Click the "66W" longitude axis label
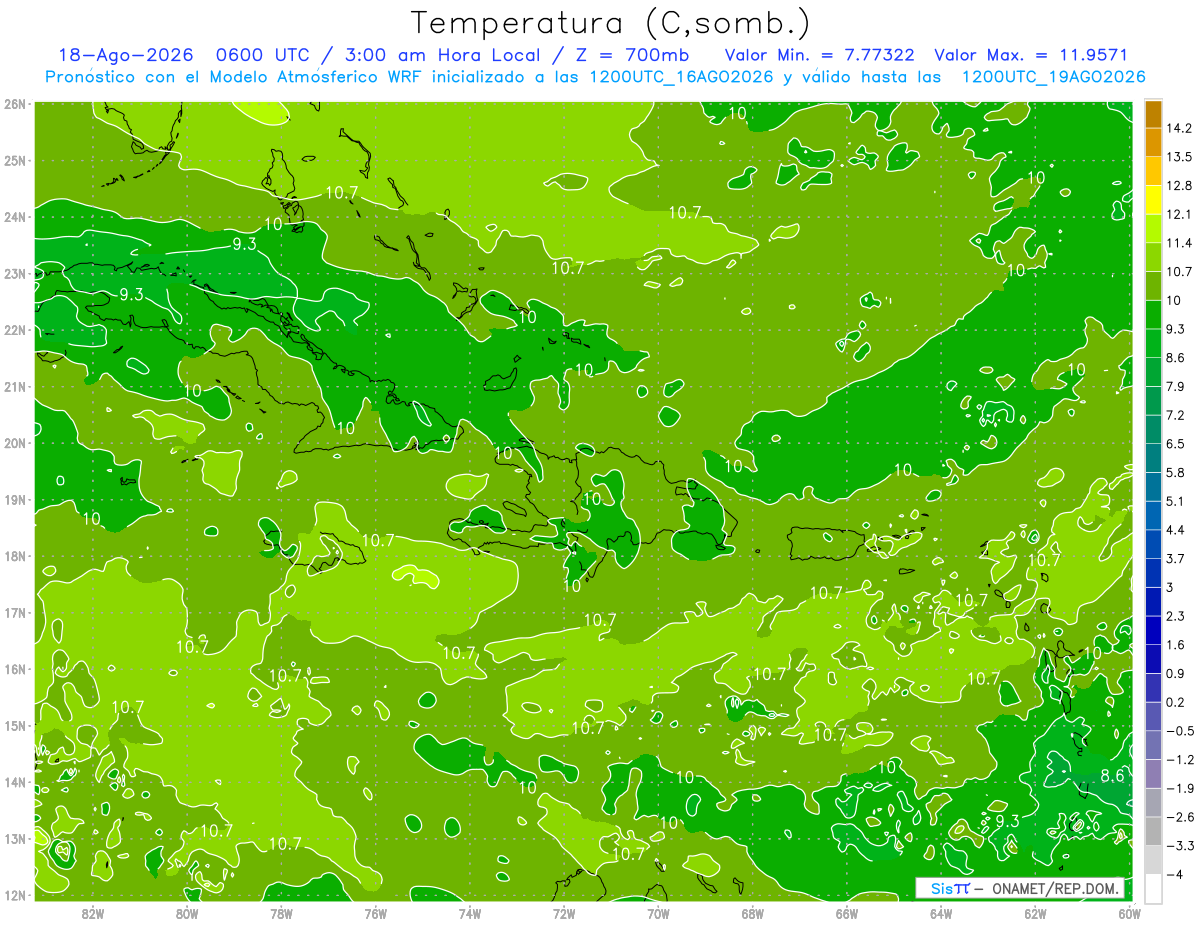 coord(847,913)
